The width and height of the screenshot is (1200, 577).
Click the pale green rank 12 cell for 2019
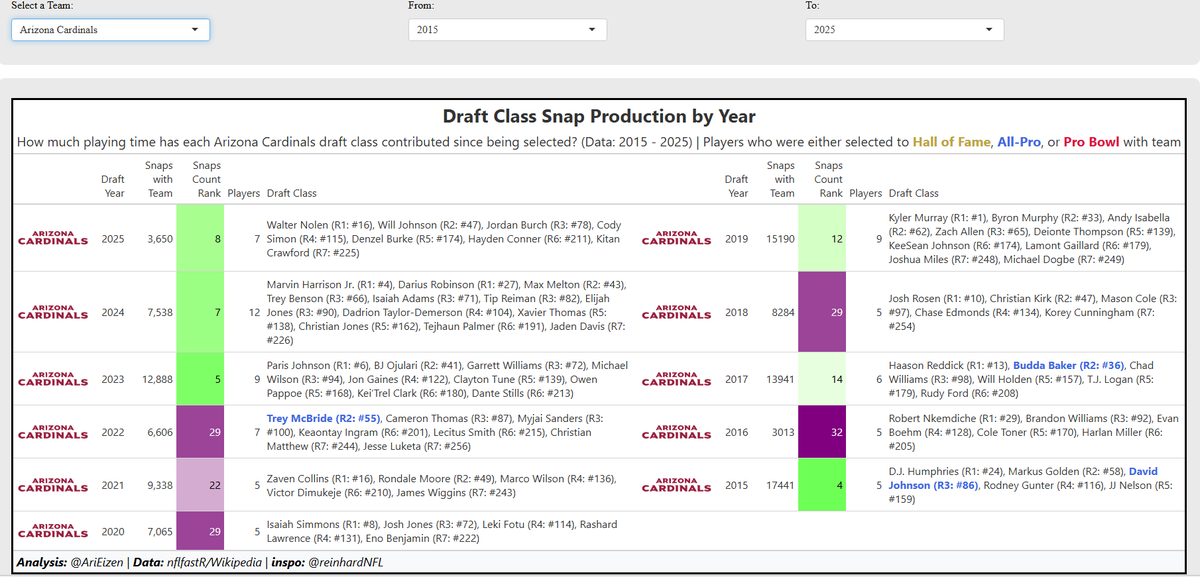pyautogui.click(x=822, y=239)
